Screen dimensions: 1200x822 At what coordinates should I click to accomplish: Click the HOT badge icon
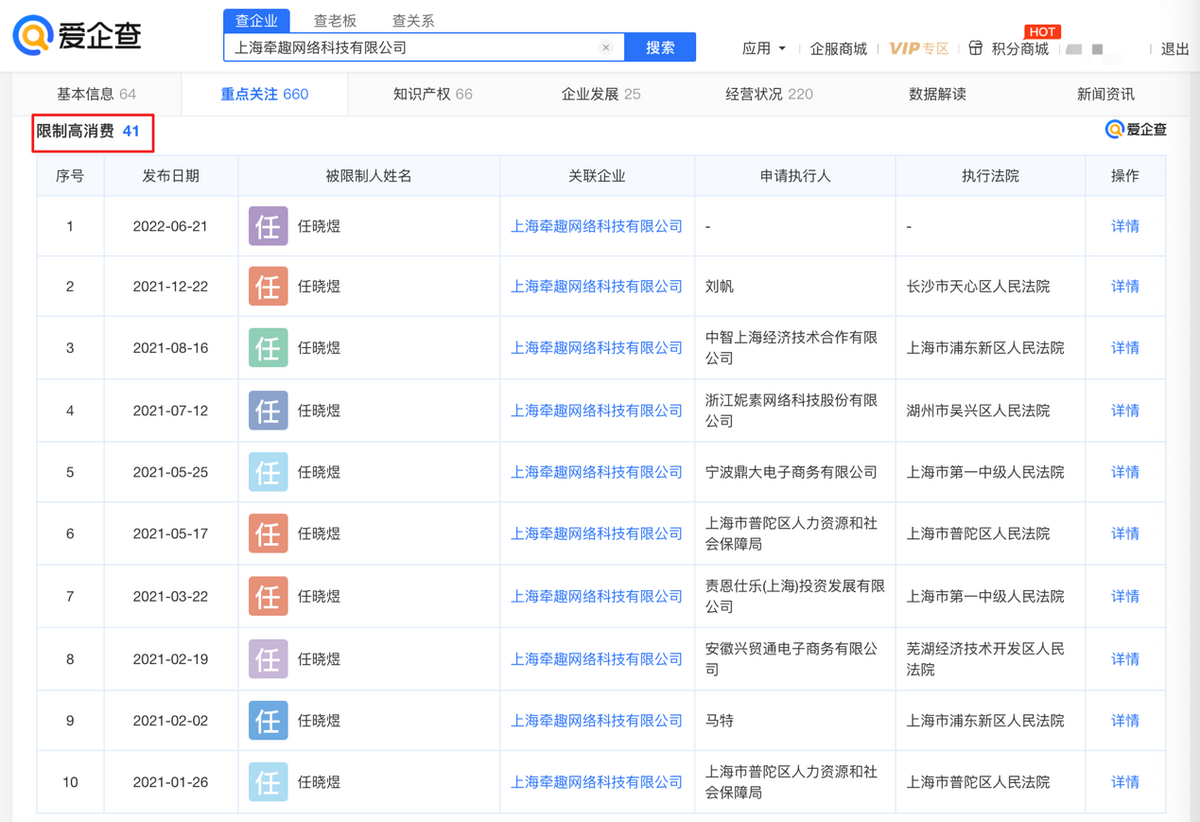pos(1042,31)
